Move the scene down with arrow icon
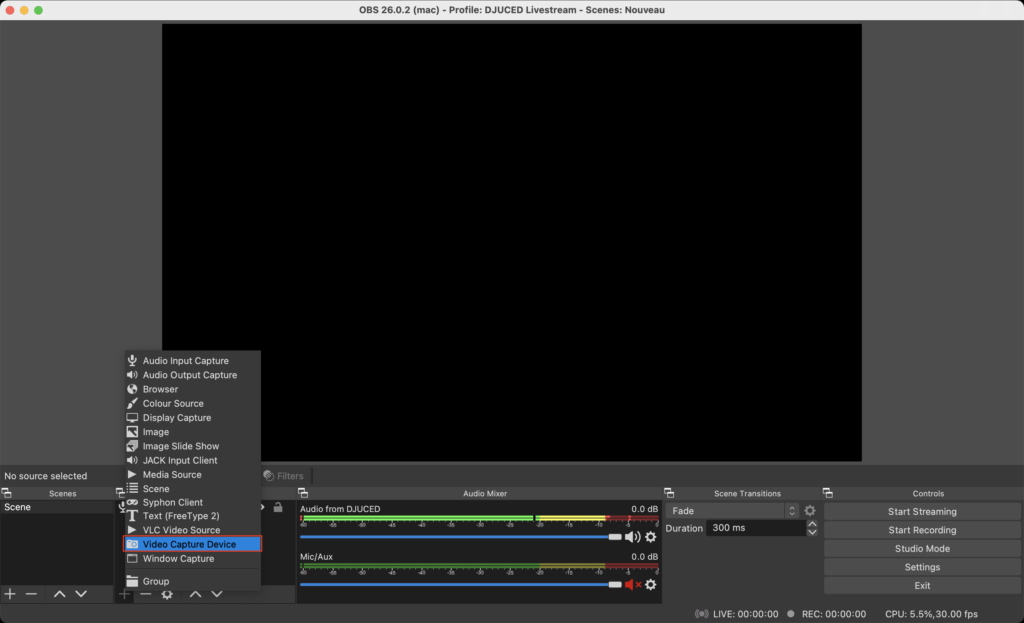Screen dimensions: 1024x623 81,594
